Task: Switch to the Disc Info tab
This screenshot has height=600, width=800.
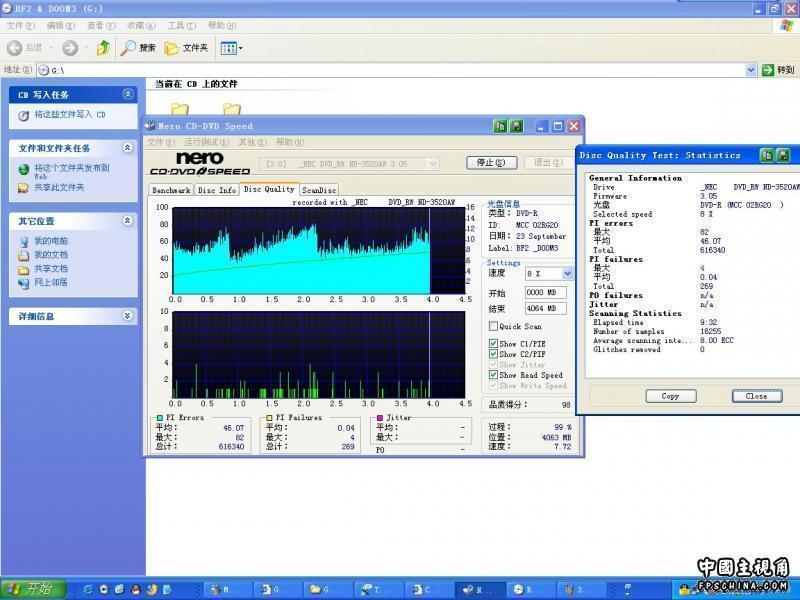Action: coord(217,190)
